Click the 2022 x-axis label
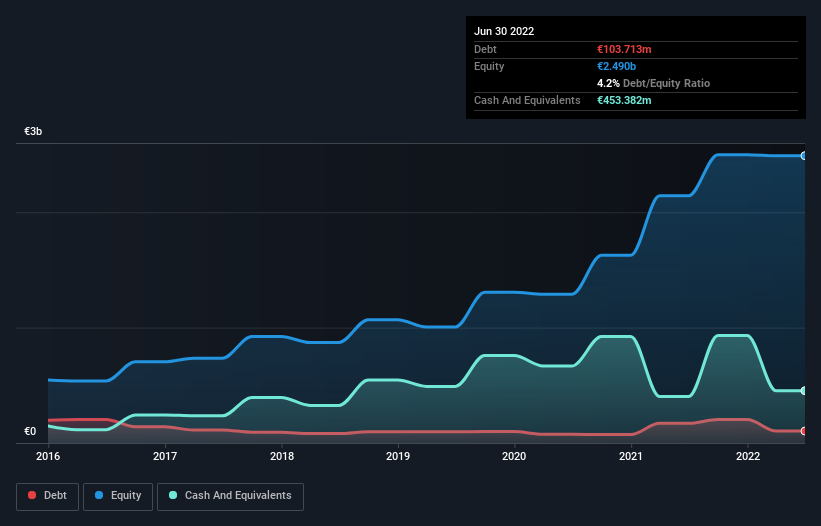 (x=748, y=456)
